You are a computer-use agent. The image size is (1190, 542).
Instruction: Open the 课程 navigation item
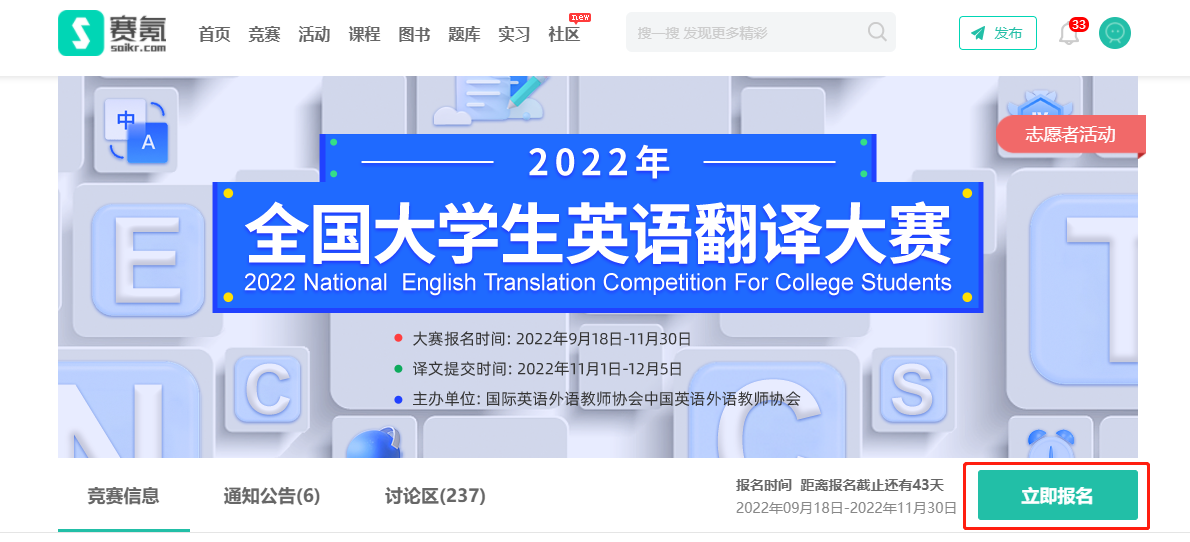364,34
